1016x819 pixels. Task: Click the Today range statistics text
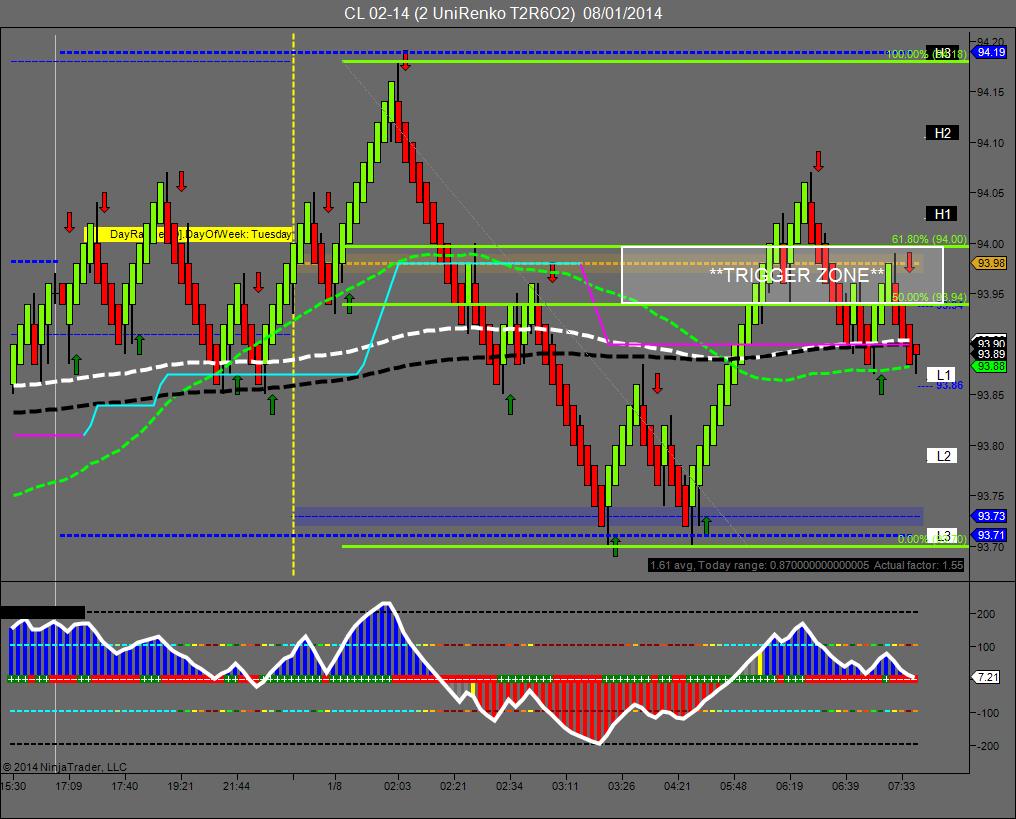pos(806,565)
